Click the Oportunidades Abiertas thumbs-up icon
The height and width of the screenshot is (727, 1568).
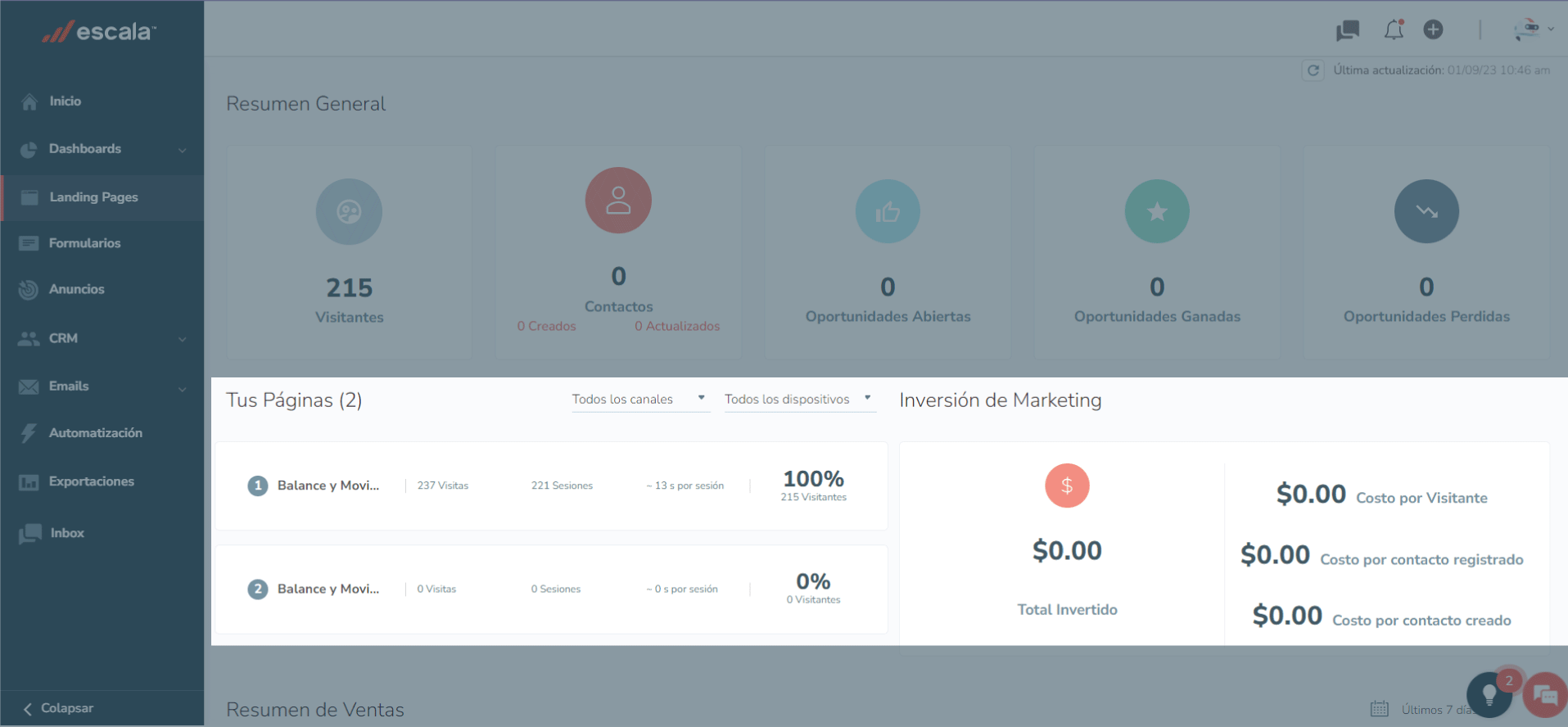pyautogui.click(x=888, y=212)
